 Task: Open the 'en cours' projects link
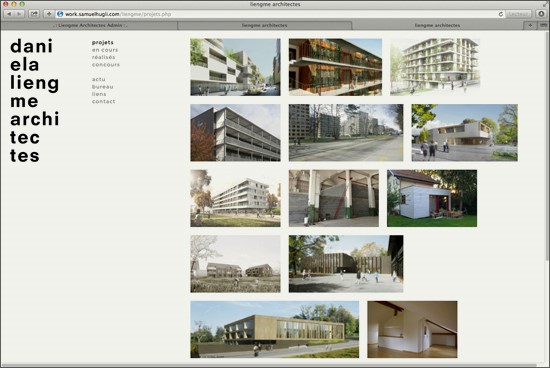coord(105,50)
